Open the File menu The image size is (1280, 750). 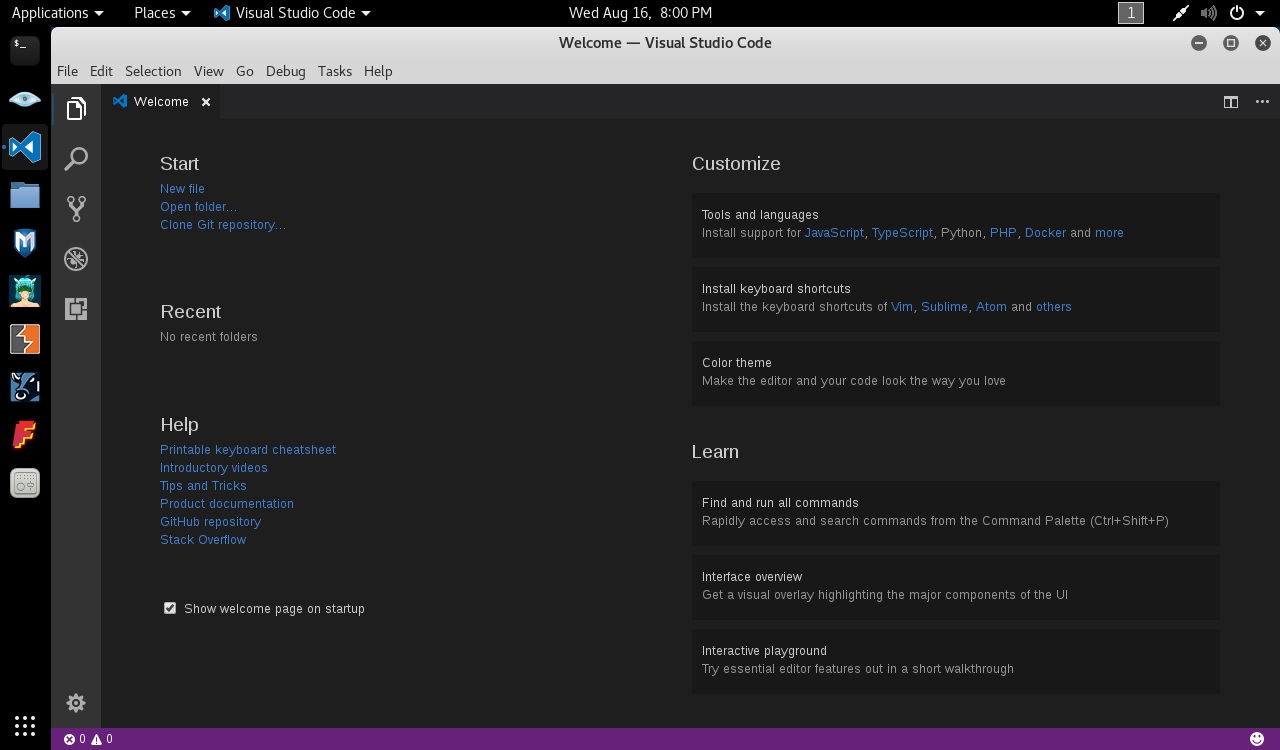(x=67, y=71)
